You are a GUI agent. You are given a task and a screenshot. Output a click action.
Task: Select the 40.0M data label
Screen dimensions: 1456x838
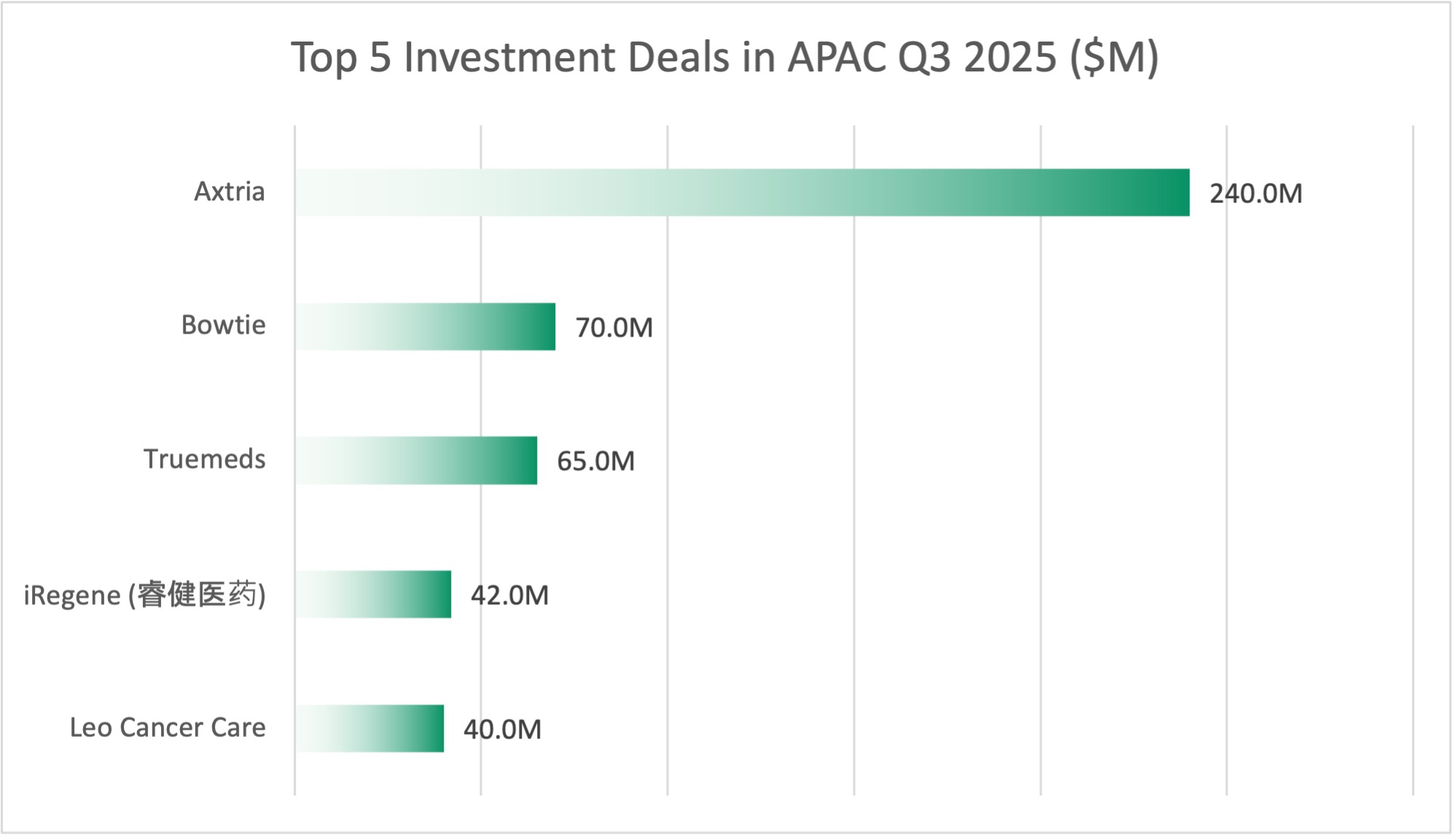[x=502, y=729]
